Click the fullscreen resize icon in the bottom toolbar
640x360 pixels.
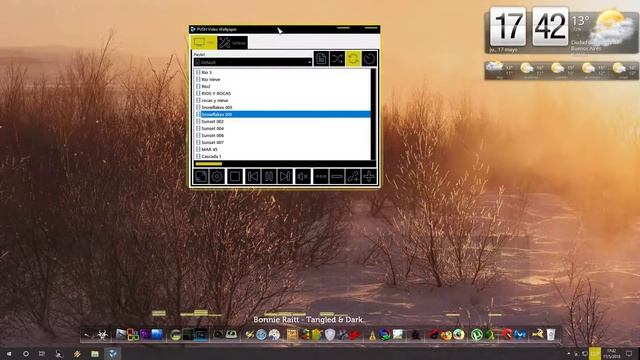200,177
